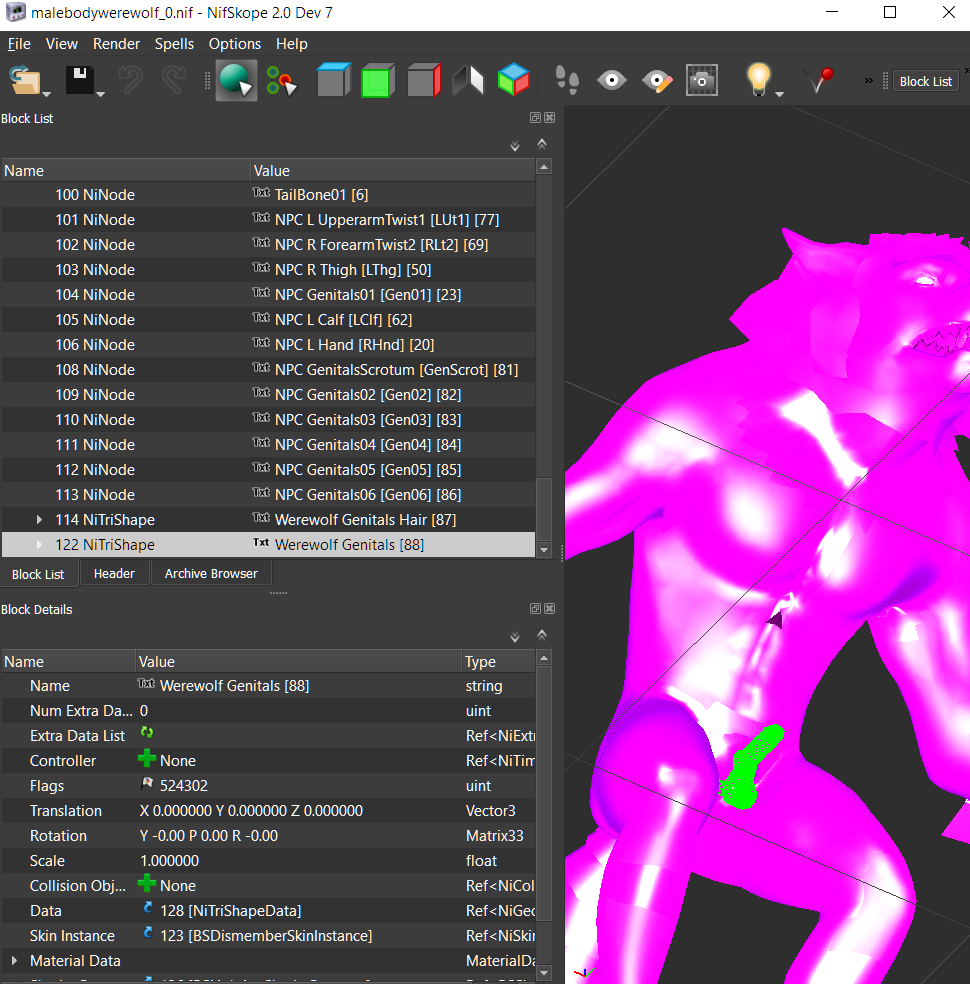The height and width of the screenshot is (984, 970).
Task: Click the Block List vertical scrollbar thumb
Action: (x=544, y=508)
